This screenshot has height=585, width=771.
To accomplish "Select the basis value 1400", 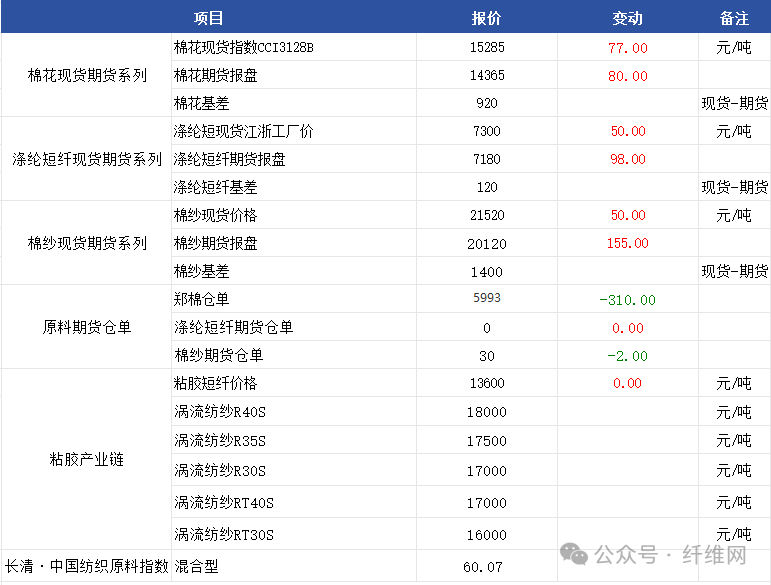I will tap(487, 272).
